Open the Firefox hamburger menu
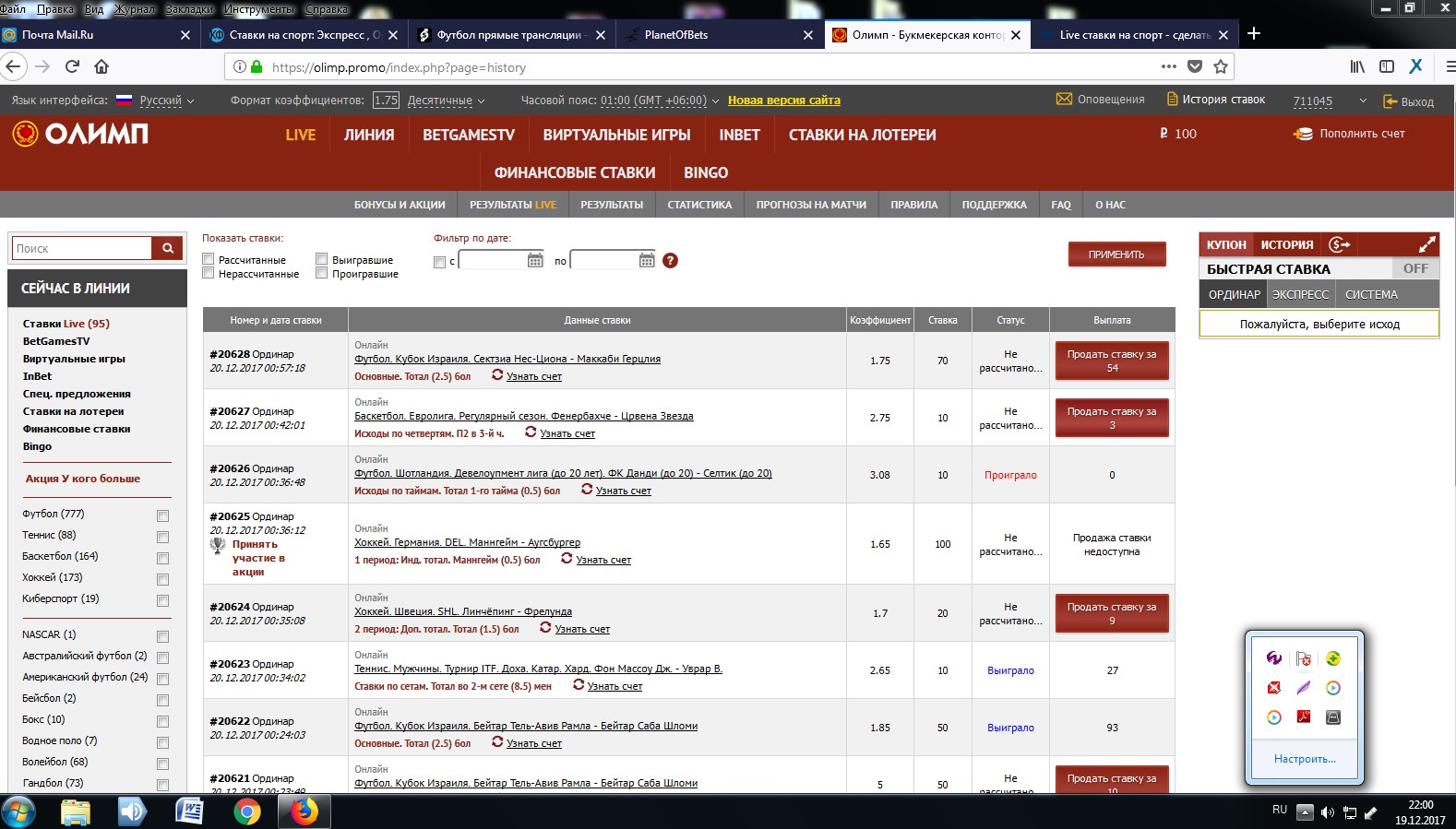This screenshot has height=829, width=1456. tap(1450, 66)
